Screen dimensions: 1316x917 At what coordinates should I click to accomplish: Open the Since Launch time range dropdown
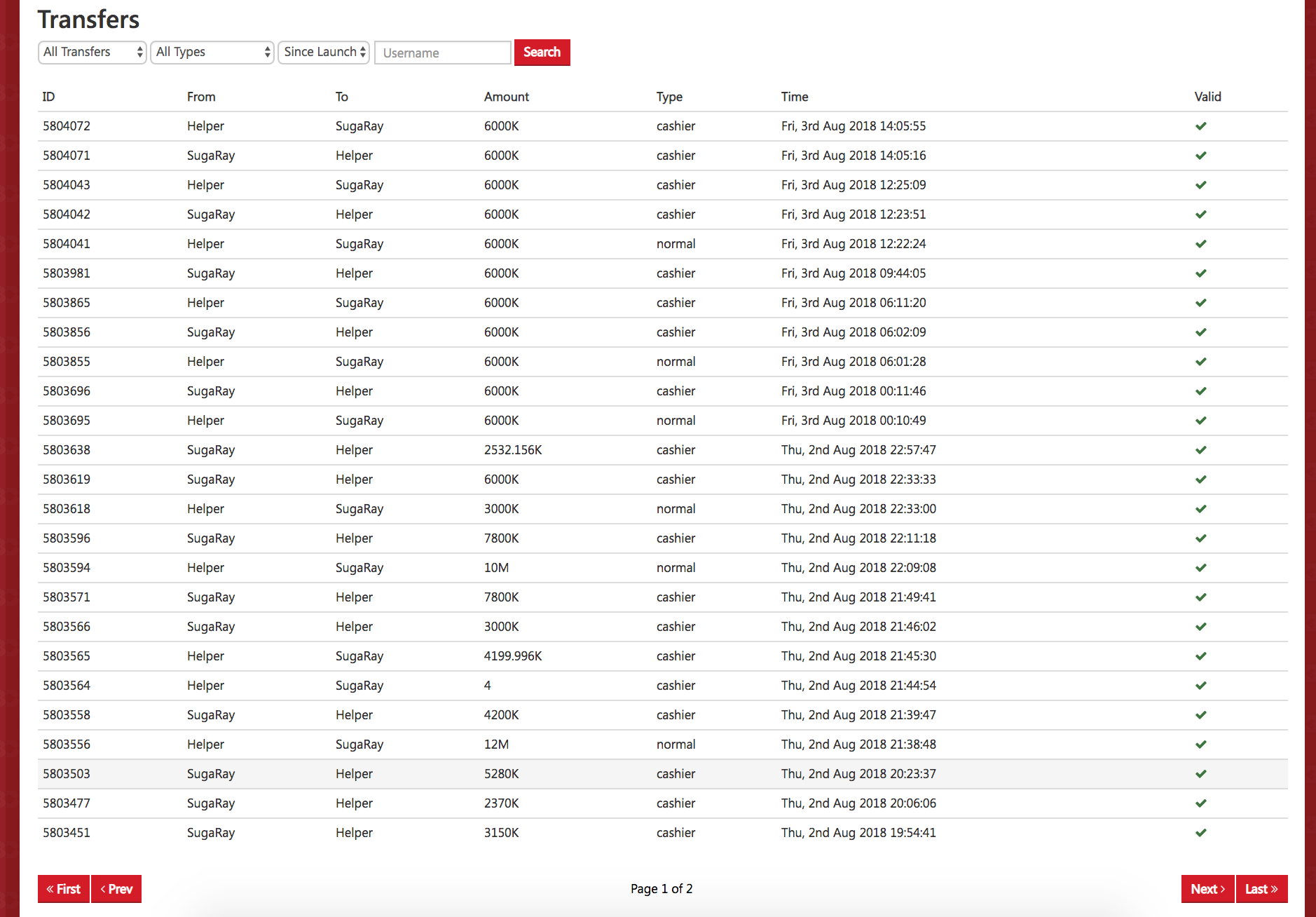(x=324, y=52)
